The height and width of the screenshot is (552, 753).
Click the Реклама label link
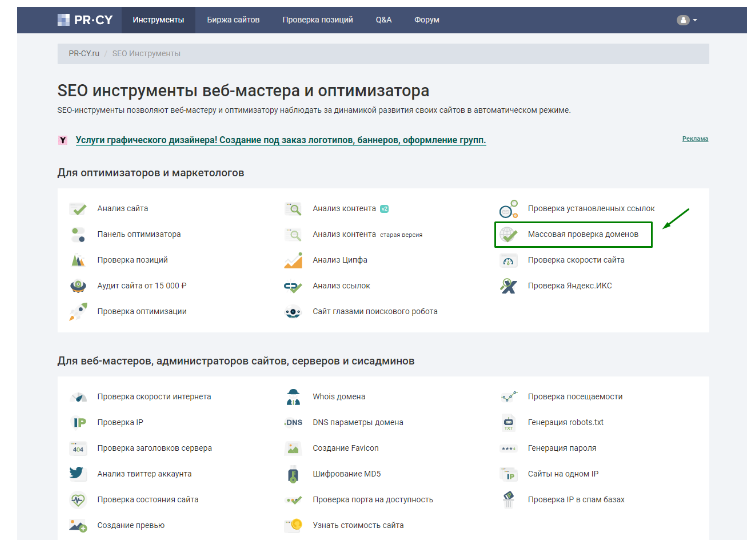click(x=694, y=139)
